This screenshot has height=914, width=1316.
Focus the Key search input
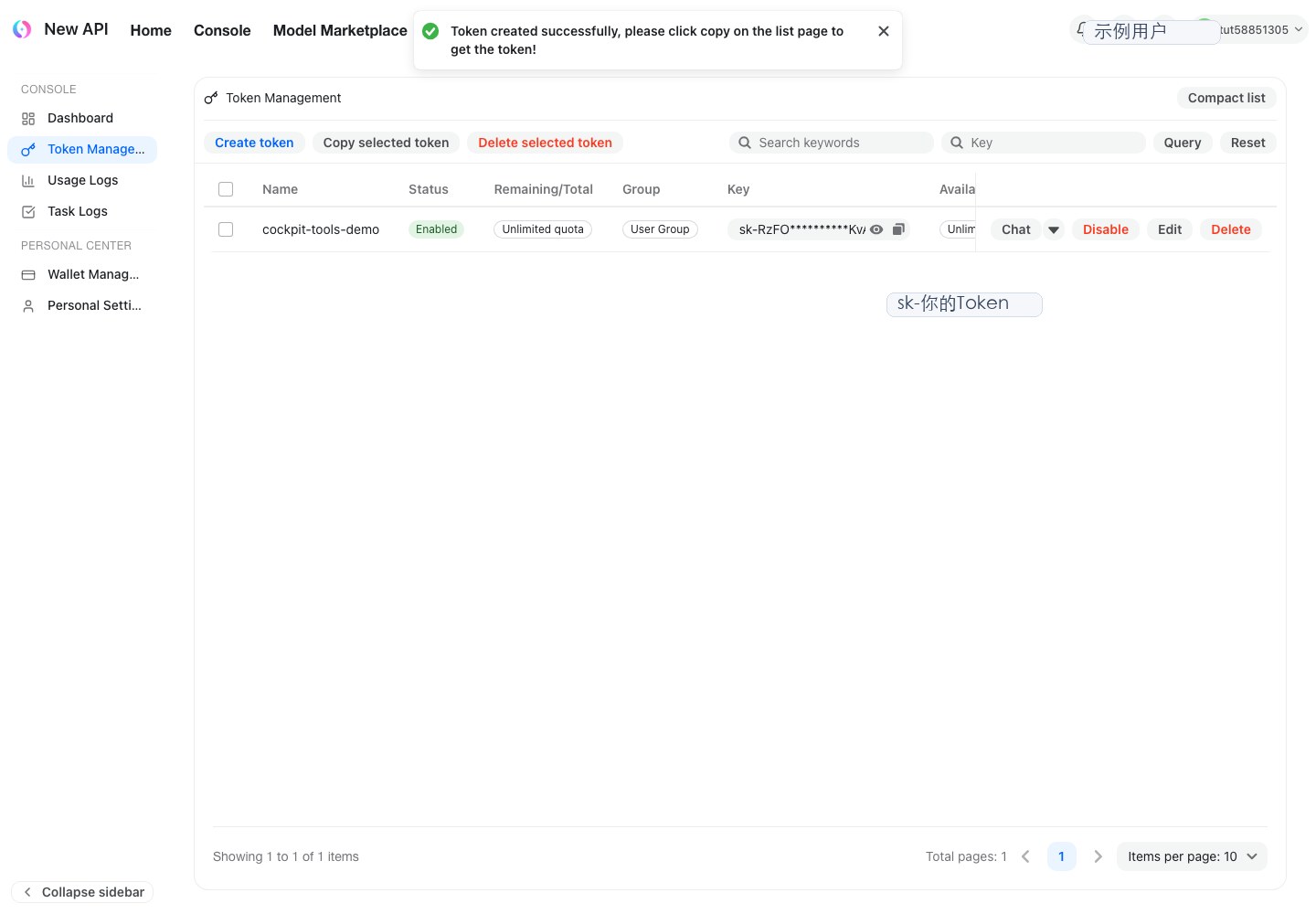(1044, 143)
